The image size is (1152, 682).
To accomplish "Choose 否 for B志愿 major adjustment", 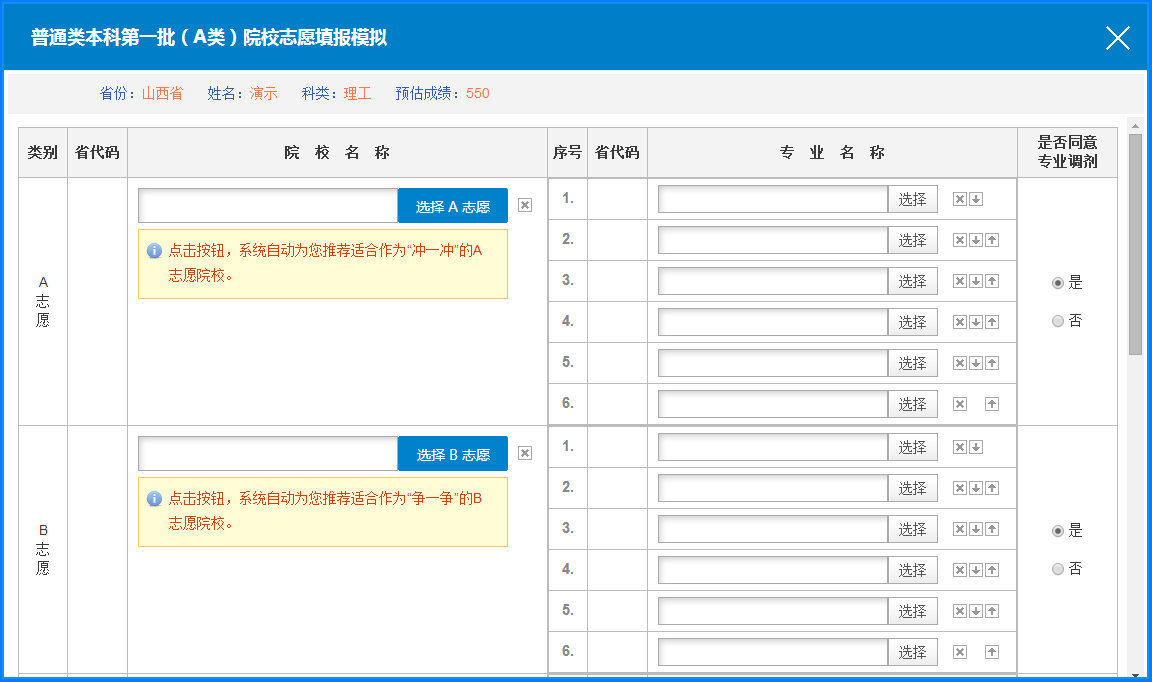I will point(1058,569).
